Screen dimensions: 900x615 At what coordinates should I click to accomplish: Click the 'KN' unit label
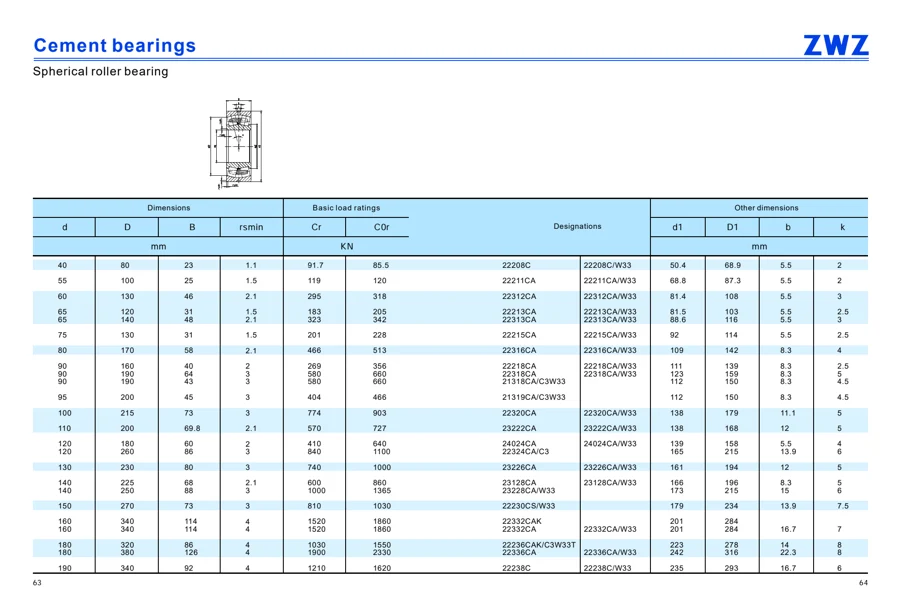coord(347,246)
